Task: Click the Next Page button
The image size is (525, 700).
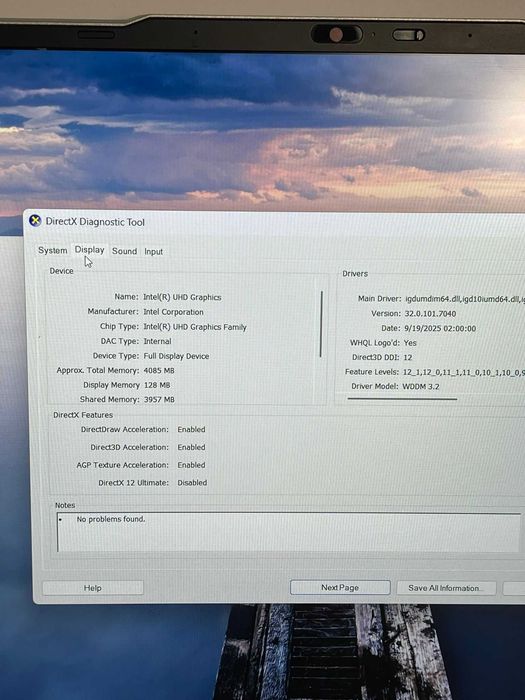Action: click(x=340, y=588)
